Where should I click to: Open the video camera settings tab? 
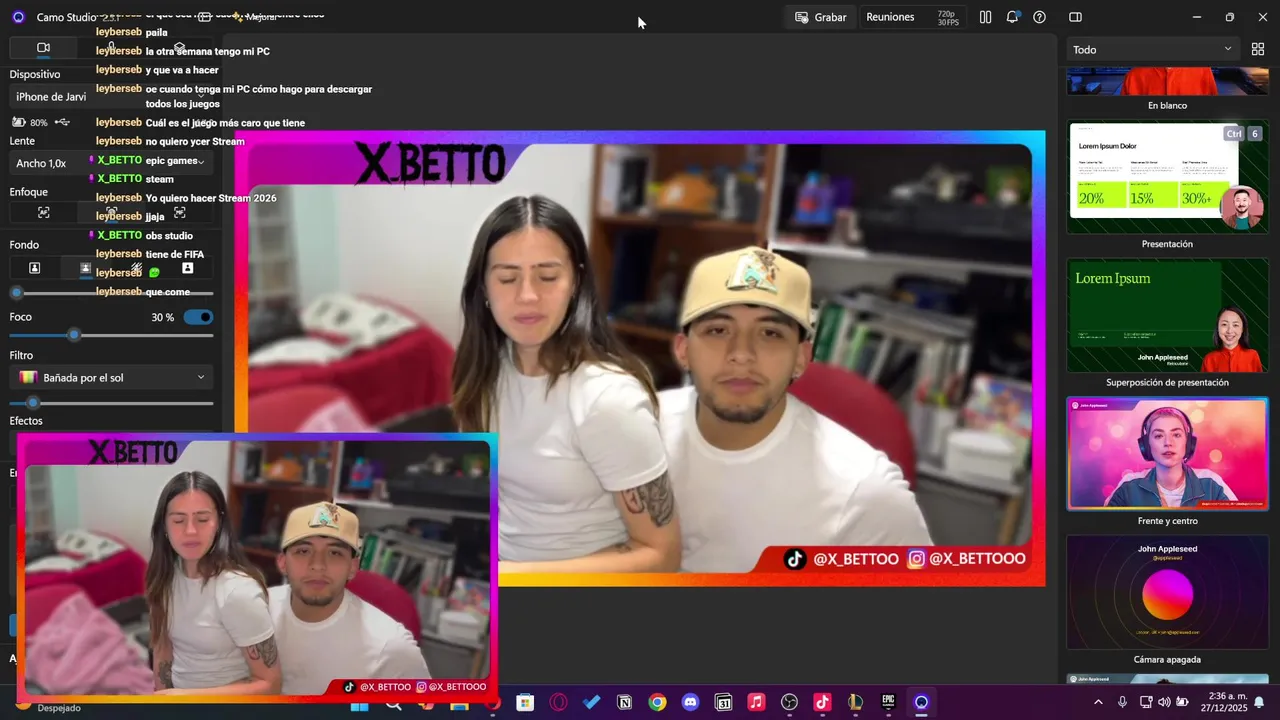[x=43, y=47]
